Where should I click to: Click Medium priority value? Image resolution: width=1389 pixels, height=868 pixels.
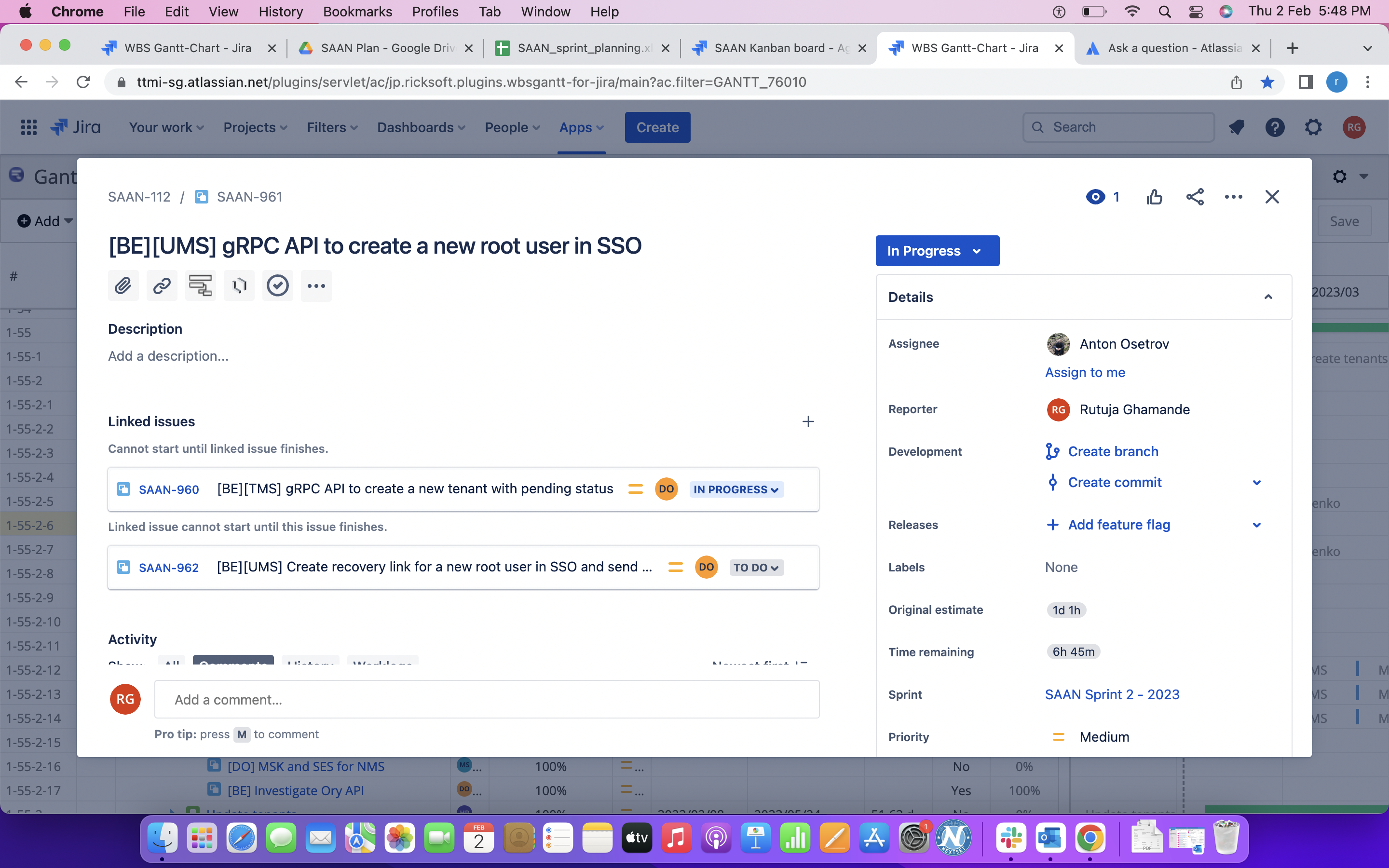1104,736
